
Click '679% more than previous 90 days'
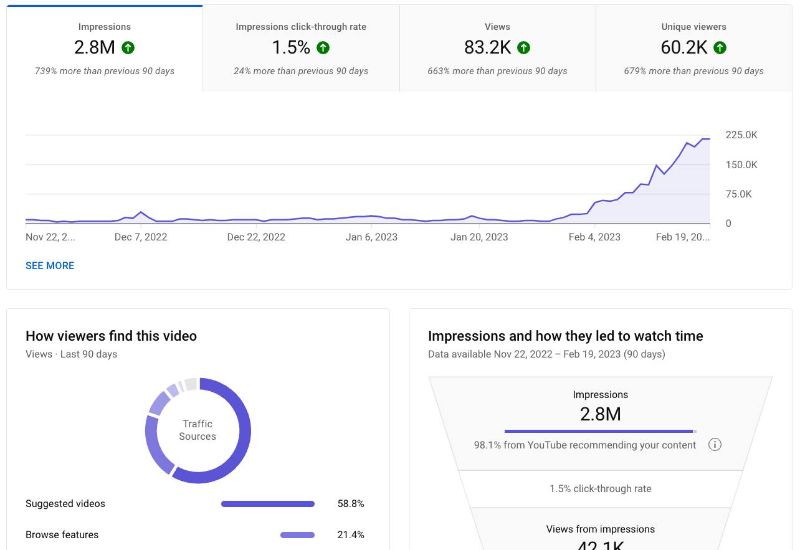pyautogui.click(x=694, y=71)
